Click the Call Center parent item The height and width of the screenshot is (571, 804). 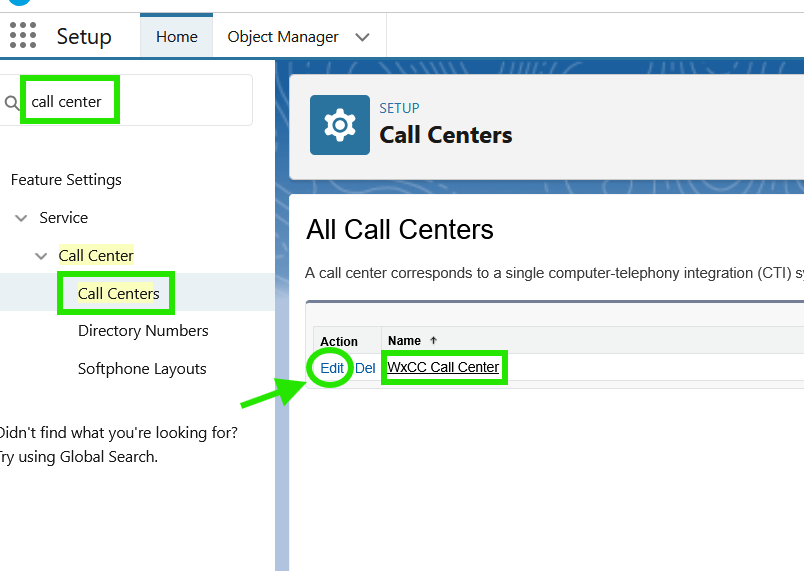[x=96, y=255]
